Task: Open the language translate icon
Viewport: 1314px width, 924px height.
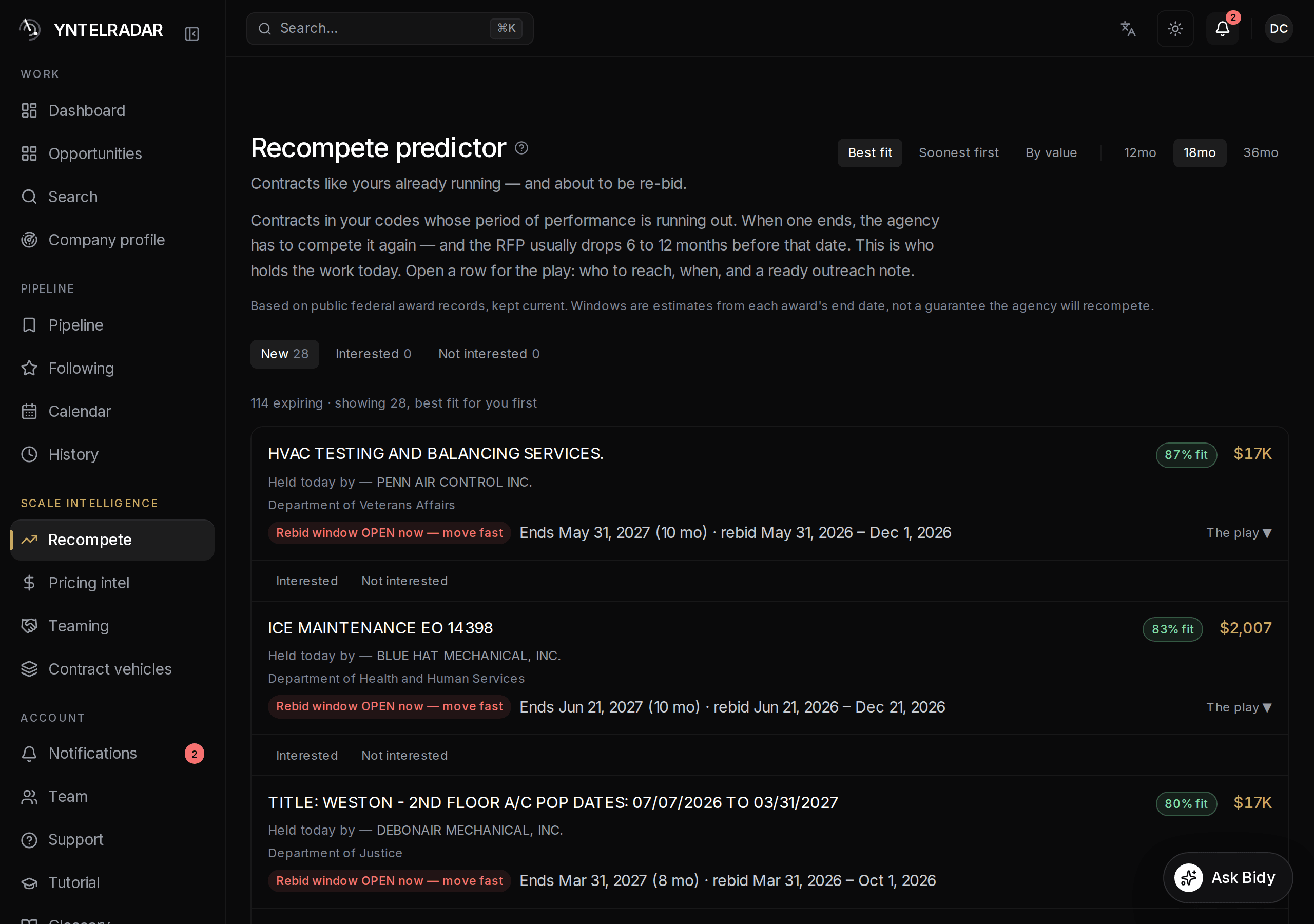Action: (1128, 29)
